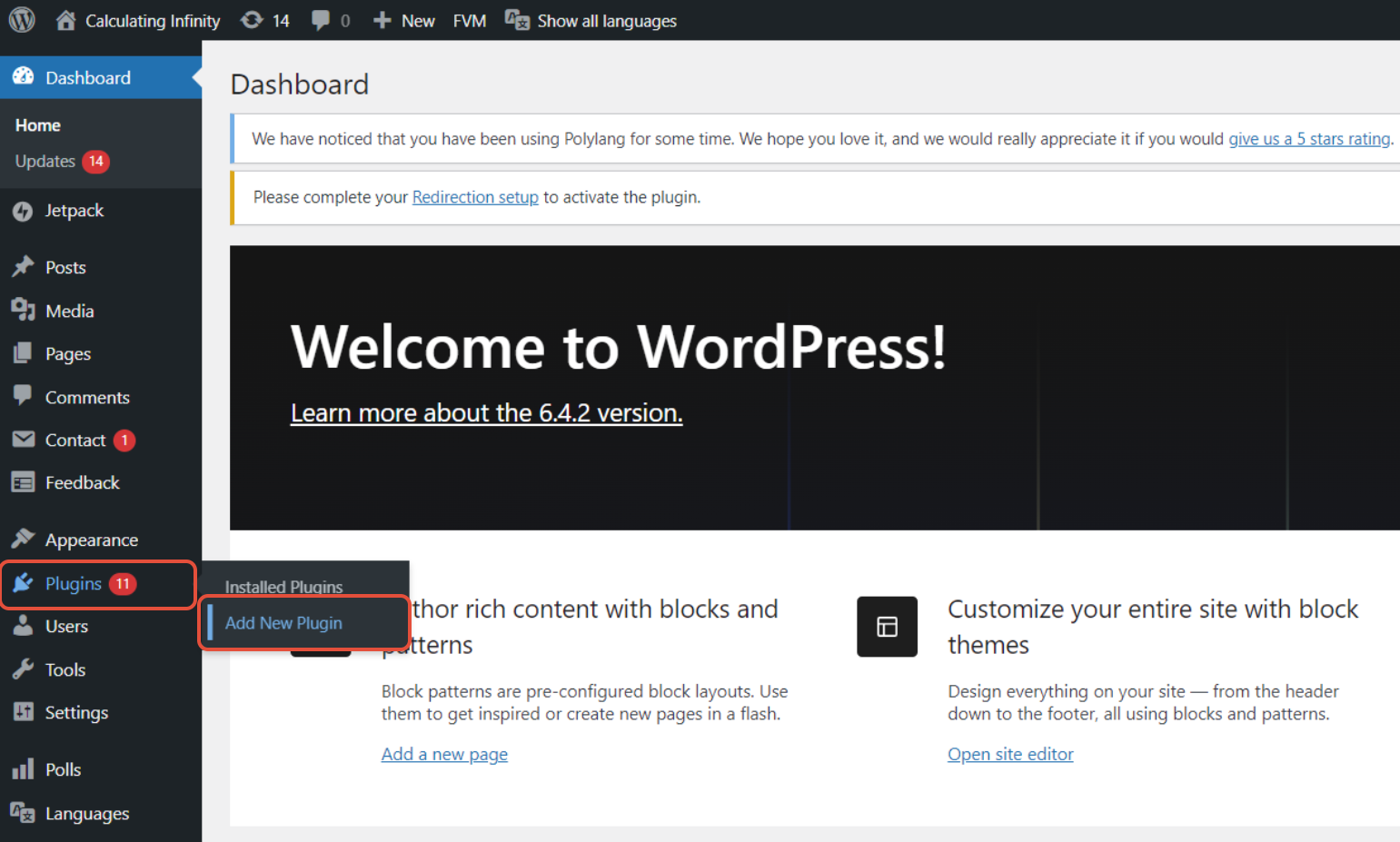
Task: Click the Languages translate icon in sidebar
Action: pyautogui.click(x=23, y=813)
